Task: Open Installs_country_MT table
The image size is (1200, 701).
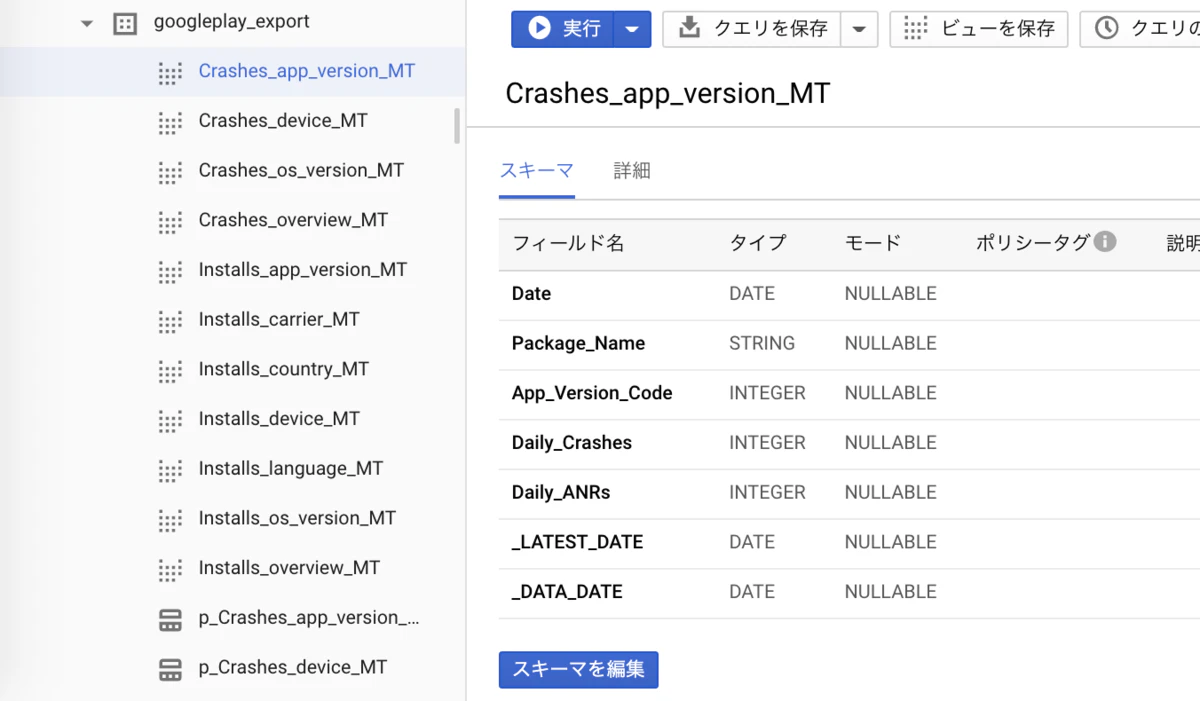Action: 284,369
